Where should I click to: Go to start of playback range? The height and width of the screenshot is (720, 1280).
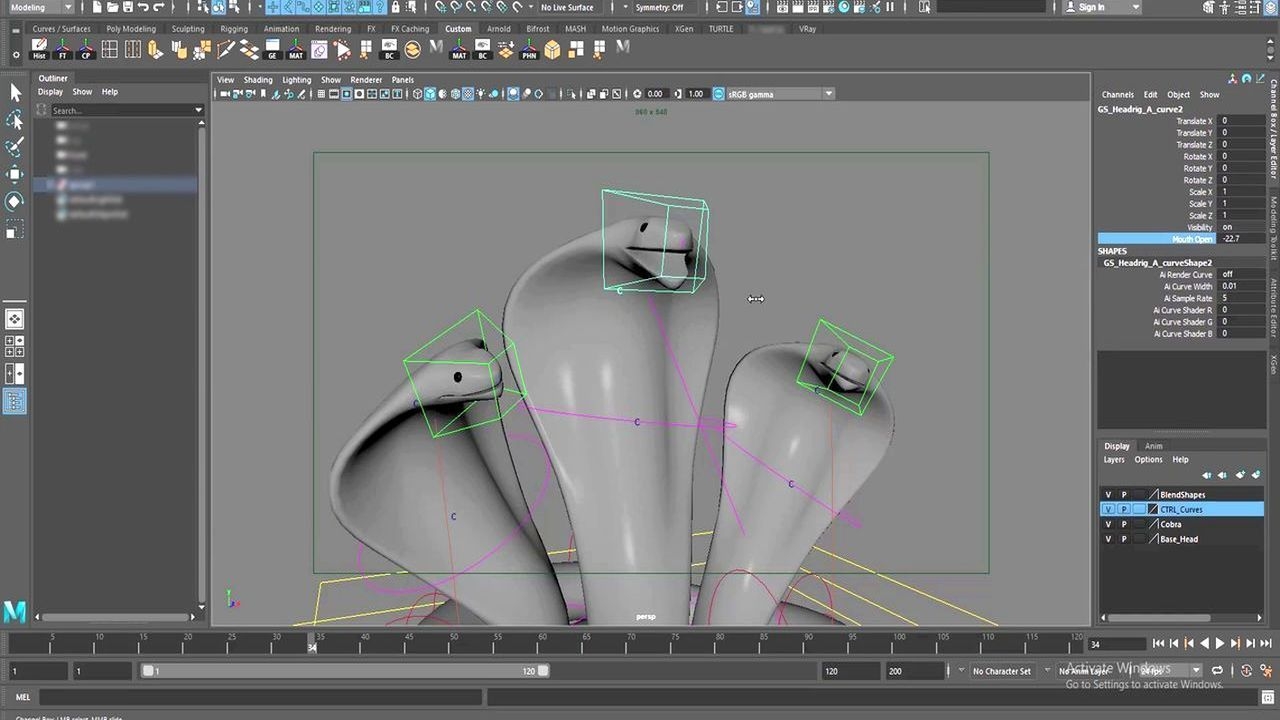pos(1158,644)
